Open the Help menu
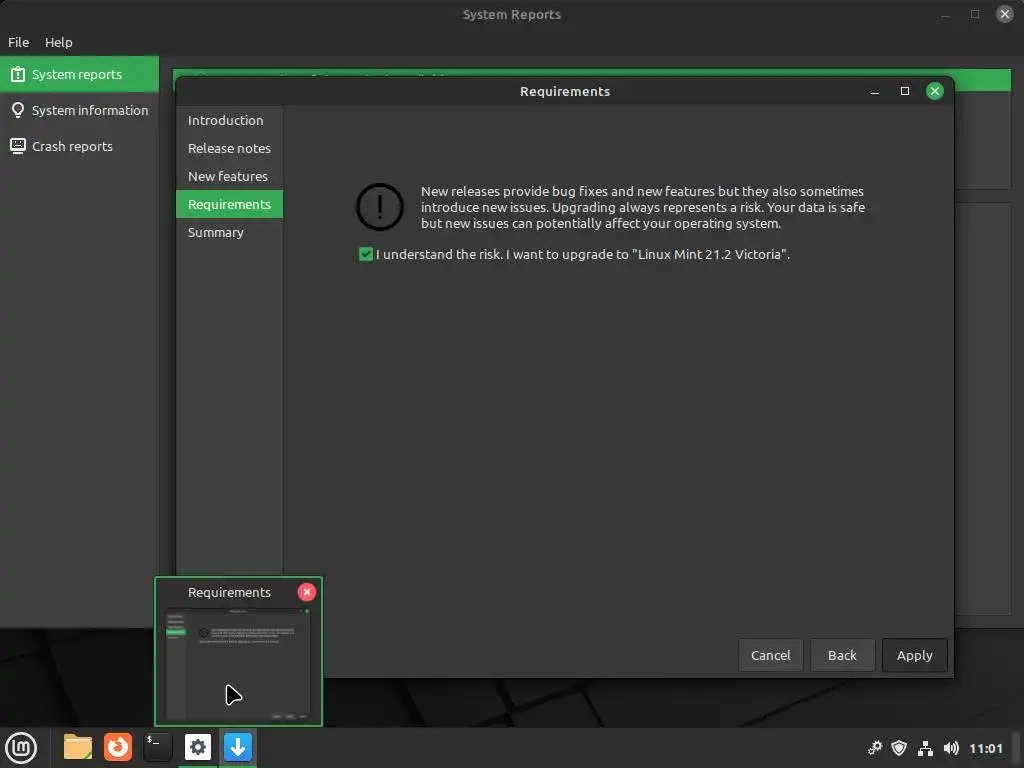Screen dimensions: 1024x768 click(x=59, y=42)
